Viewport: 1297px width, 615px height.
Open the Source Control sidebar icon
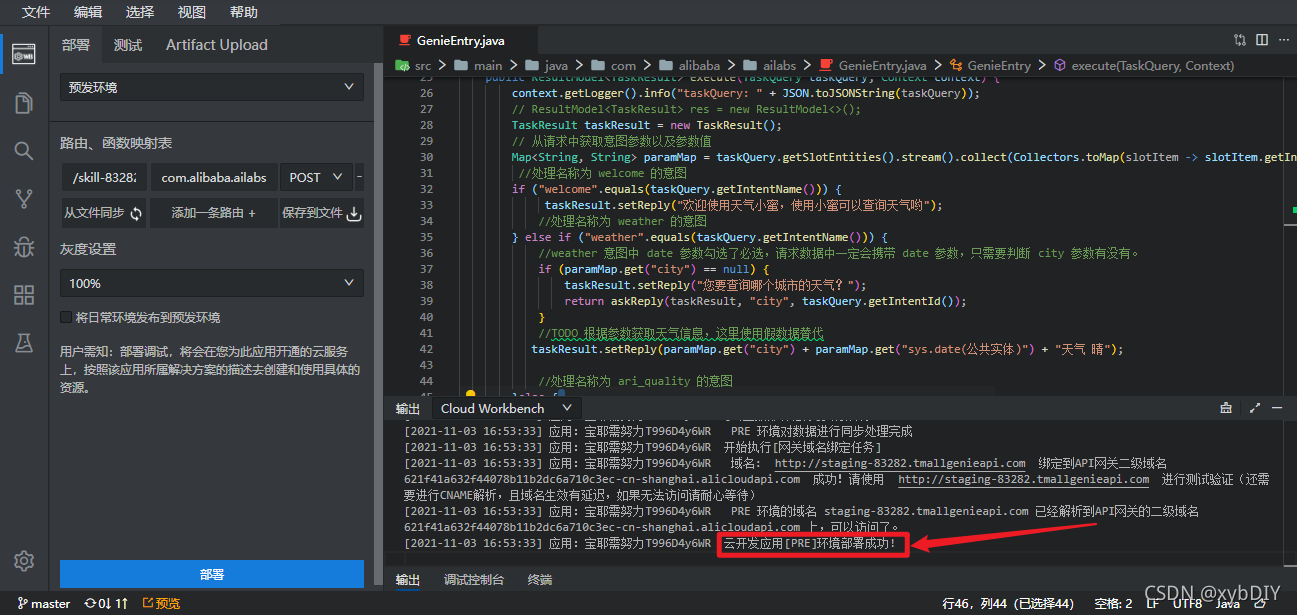[24, 199]
